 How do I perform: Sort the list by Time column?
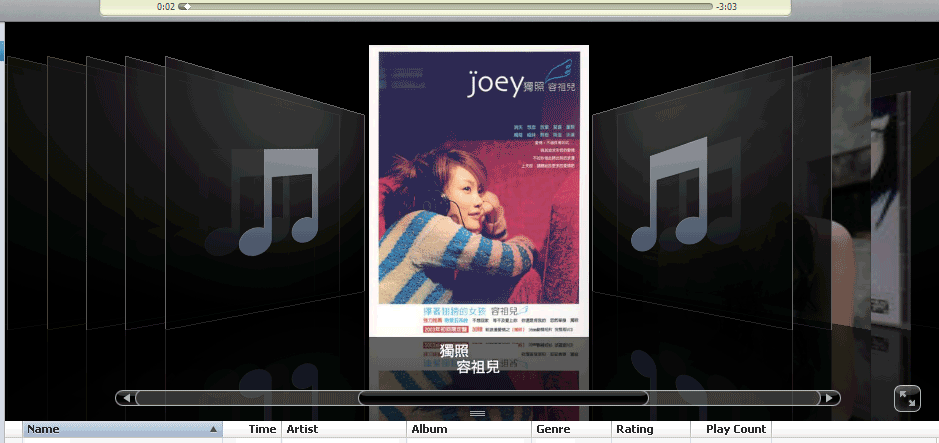[x=252, y=429]
